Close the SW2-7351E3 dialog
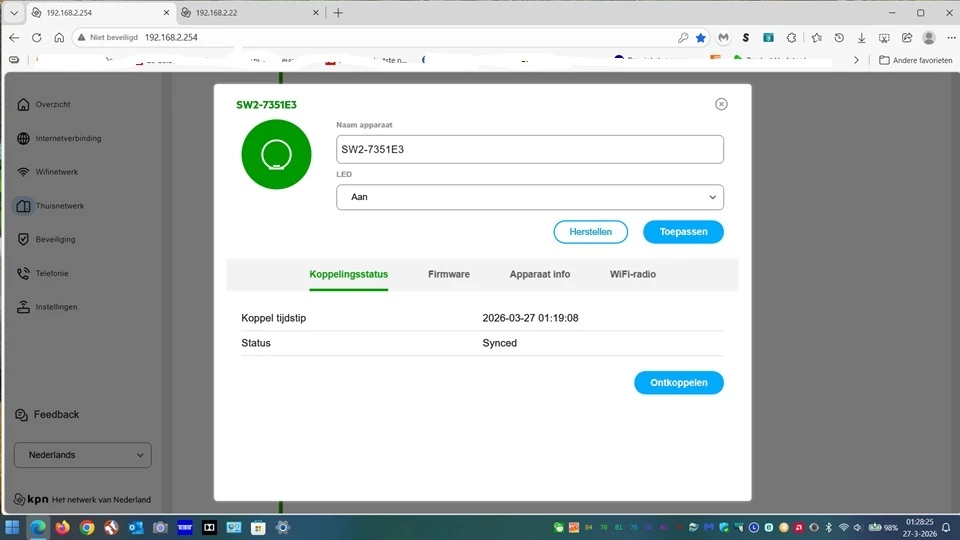This screenshot has width=960, height=540. (x=721, y=104)
